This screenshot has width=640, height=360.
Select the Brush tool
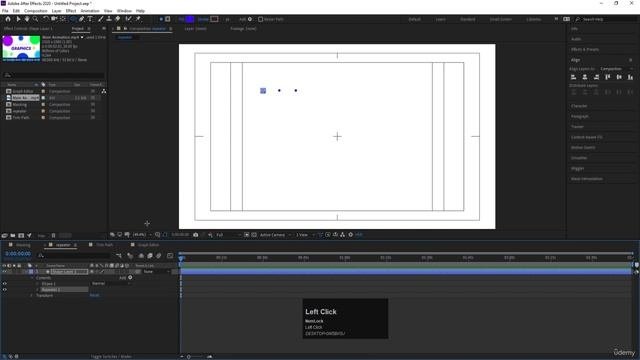point(100,19)
